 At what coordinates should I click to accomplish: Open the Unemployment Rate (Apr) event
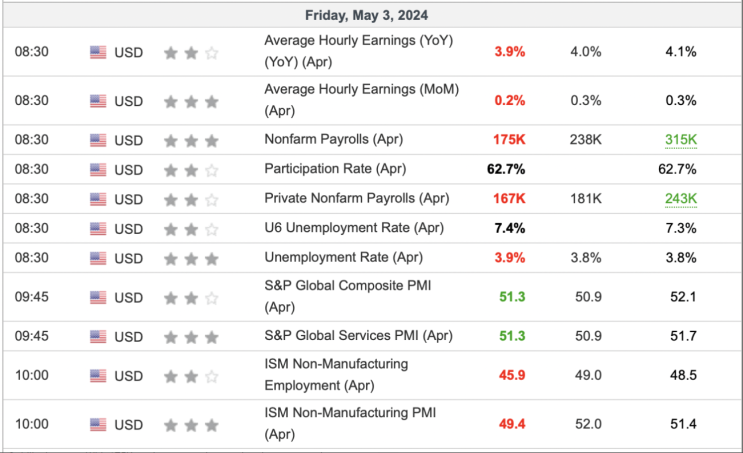click(344, 257)
